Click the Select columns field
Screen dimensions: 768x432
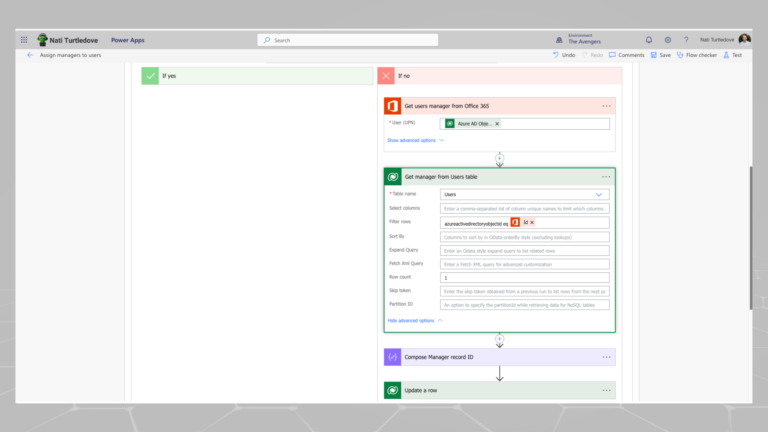point(525,209)
